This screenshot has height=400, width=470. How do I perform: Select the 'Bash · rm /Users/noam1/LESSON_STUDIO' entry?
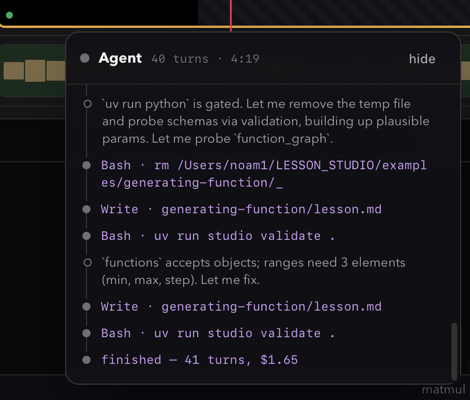coord(264,174)
